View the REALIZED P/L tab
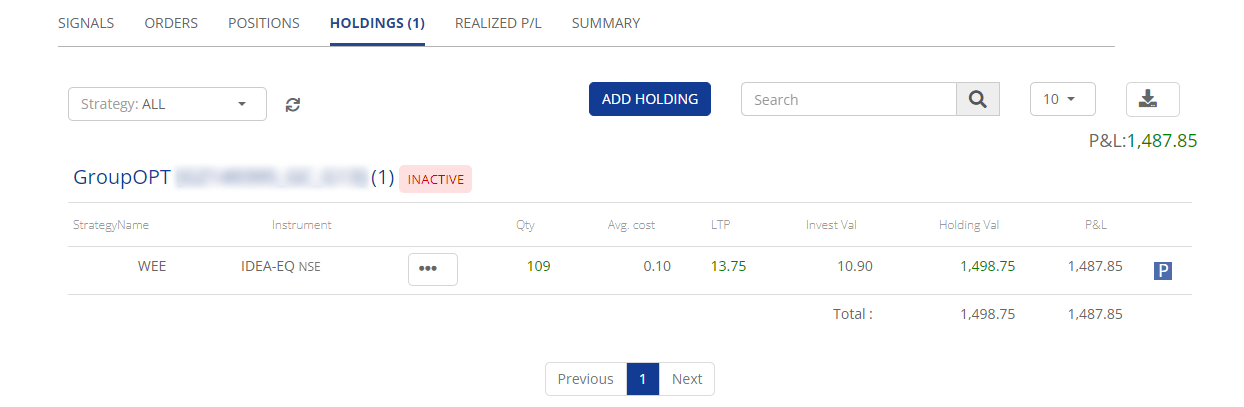The width and height of the screenshot is (1244, 407). pyautogui.click(x=498, y=23)
